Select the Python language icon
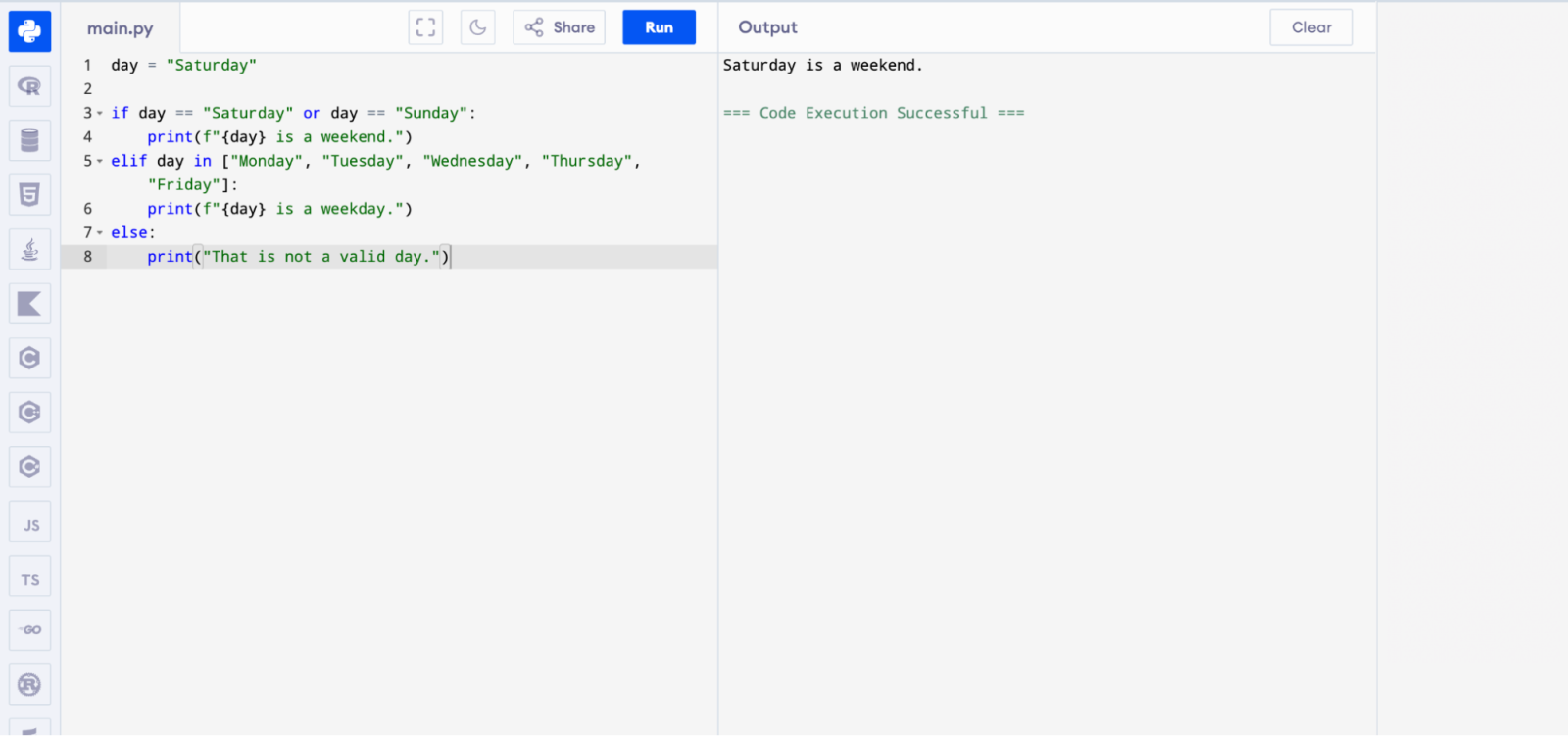 point(29,31)
